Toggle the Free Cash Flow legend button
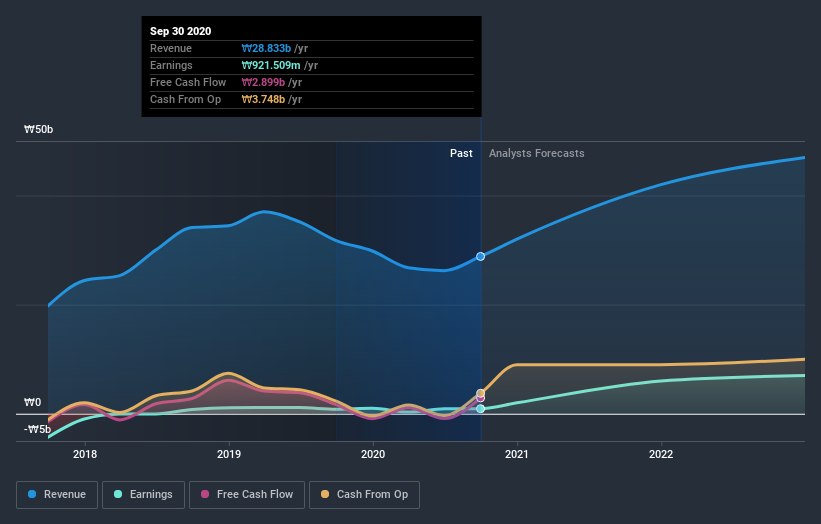The image size is (821, 524). [247, 495]
